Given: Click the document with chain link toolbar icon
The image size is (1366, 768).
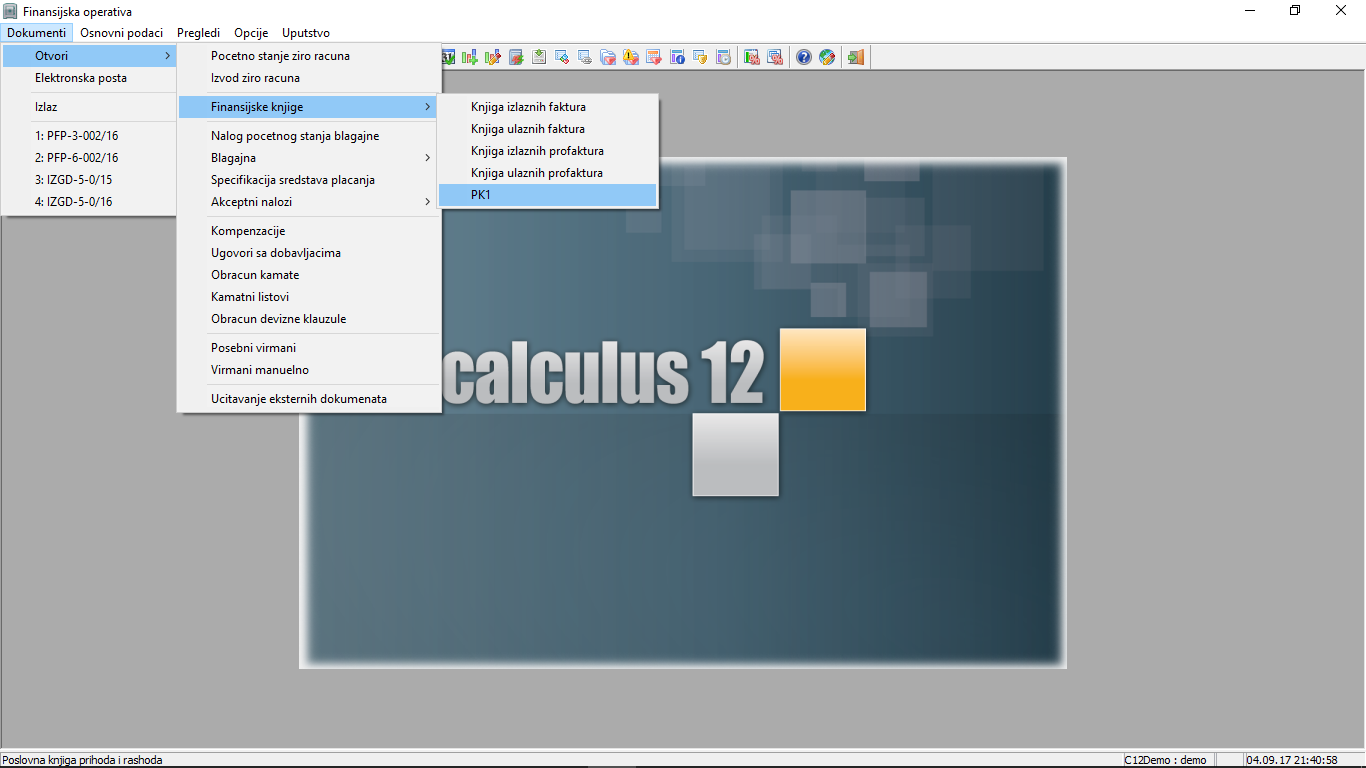Looking at the screenshot, I should [585, 57].
